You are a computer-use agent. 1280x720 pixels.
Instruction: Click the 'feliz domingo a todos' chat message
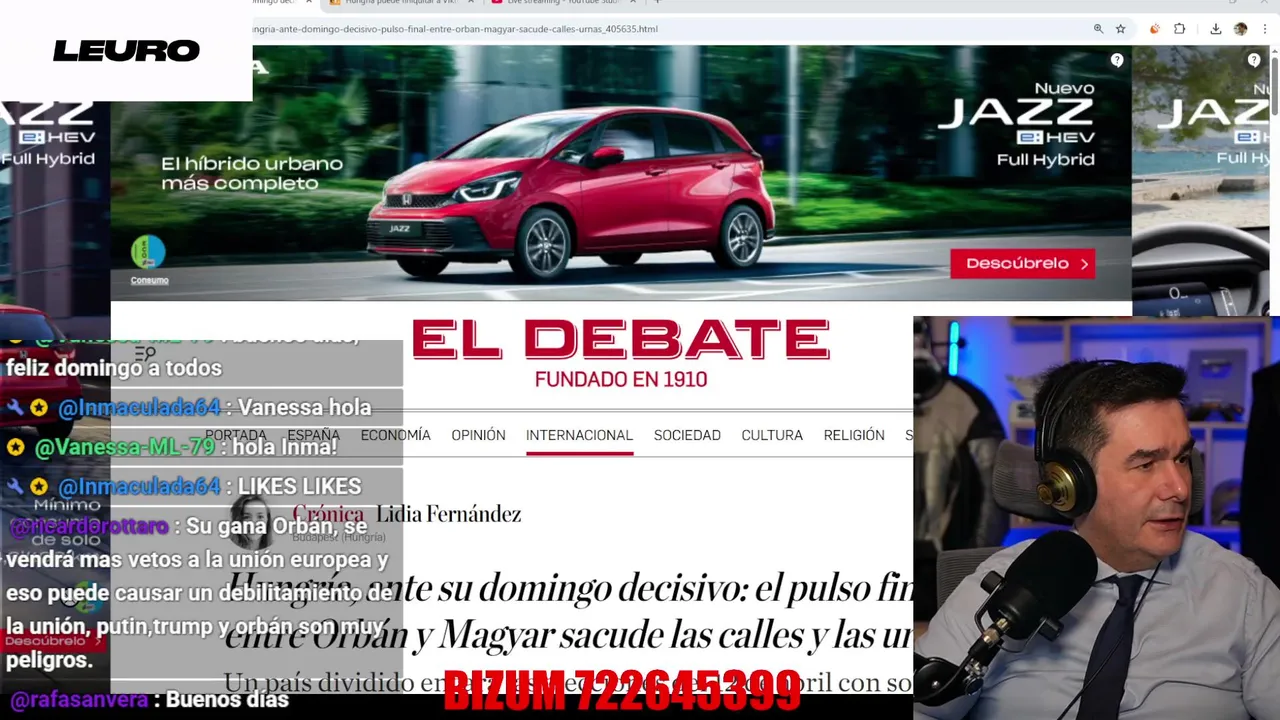(114, 368)
